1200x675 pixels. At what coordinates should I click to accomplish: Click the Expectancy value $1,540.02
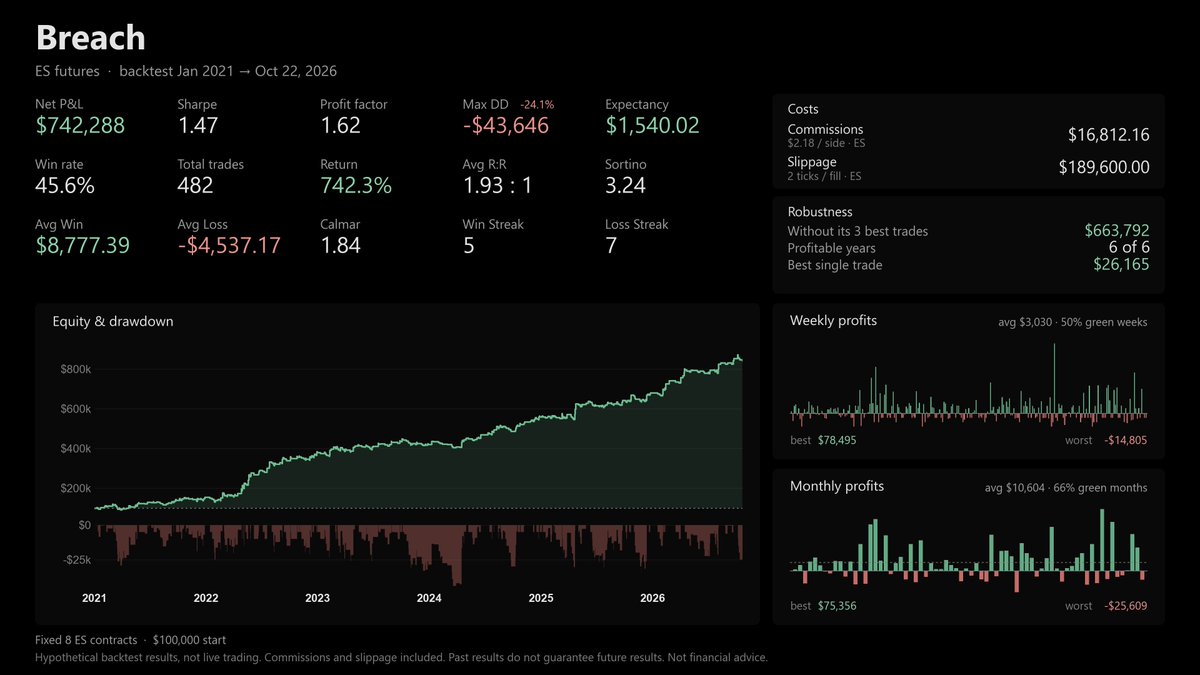[x=652, y=125]
